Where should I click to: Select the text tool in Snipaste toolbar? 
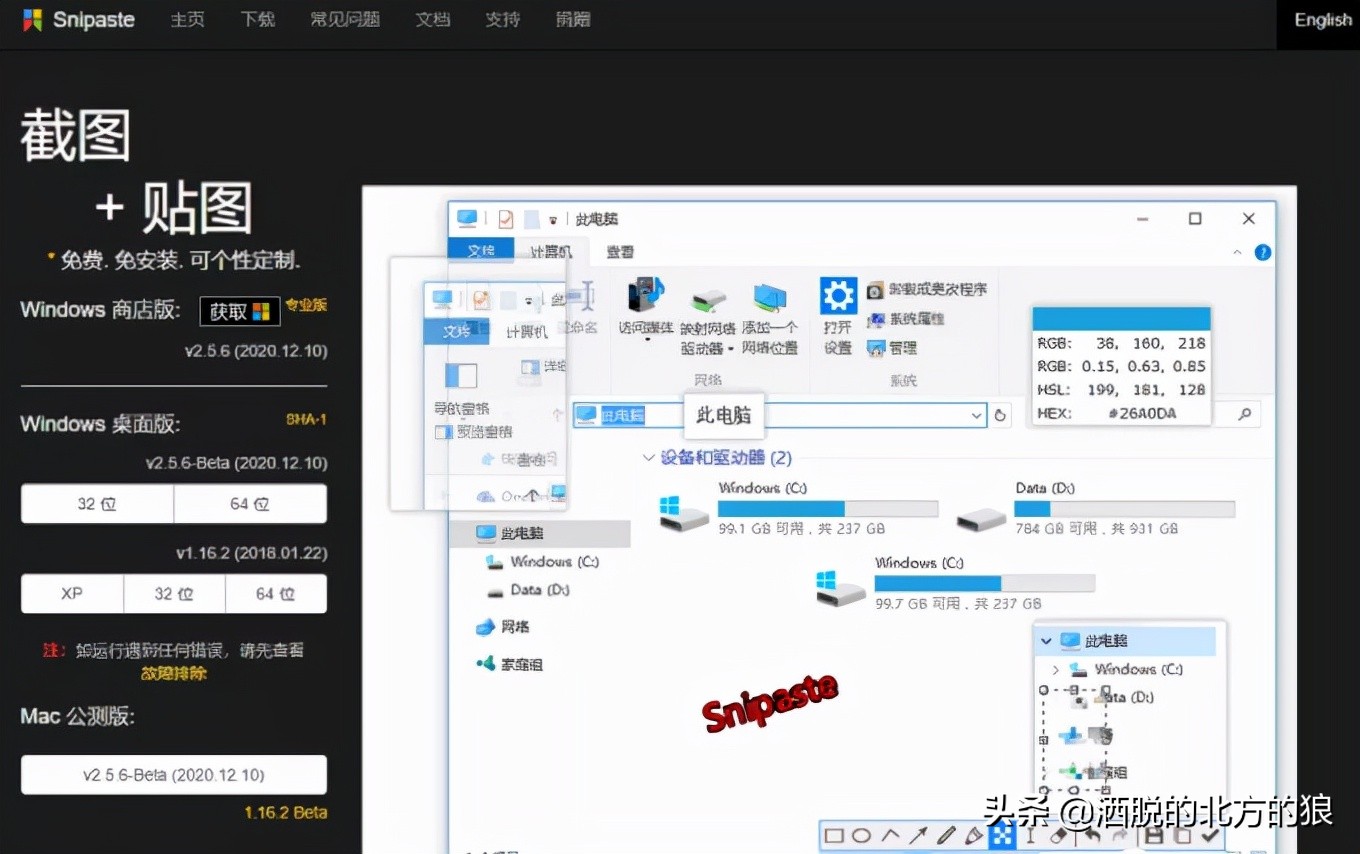tap(1031, 836)
